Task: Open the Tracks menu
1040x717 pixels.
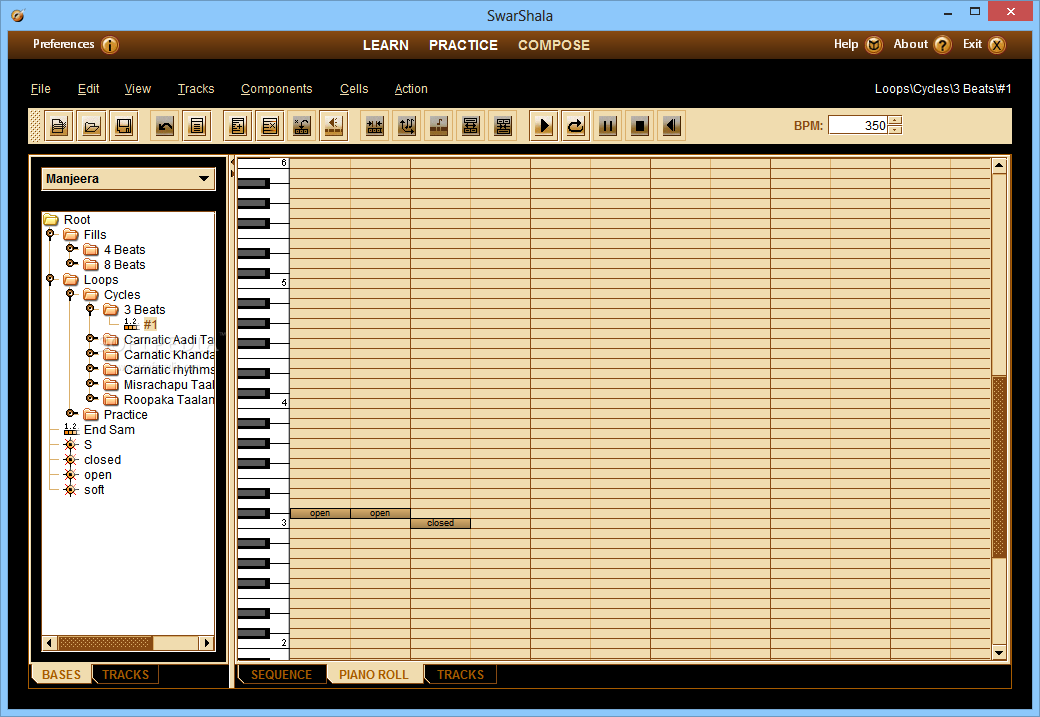Action: tap(196, 89)
